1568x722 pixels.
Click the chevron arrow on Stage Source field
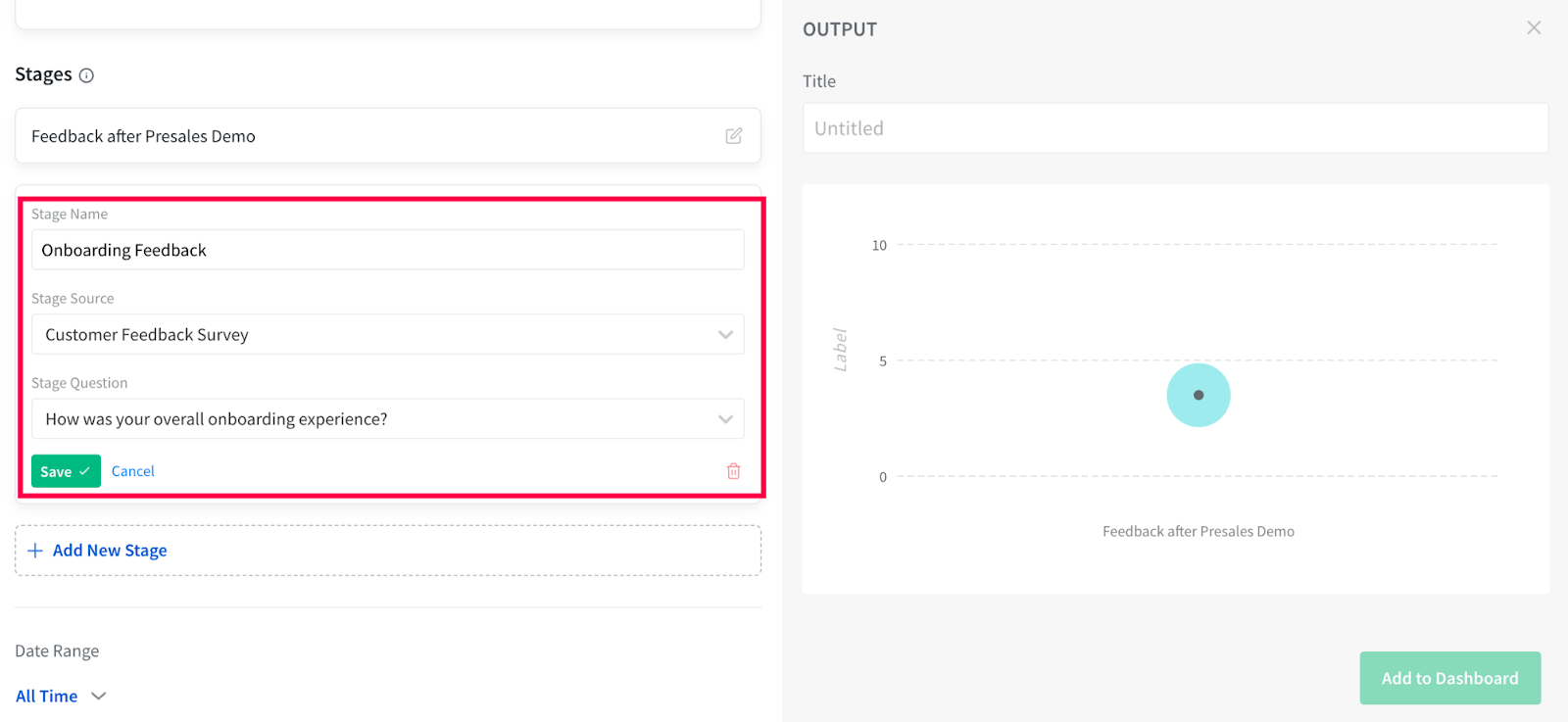(725, 335)
